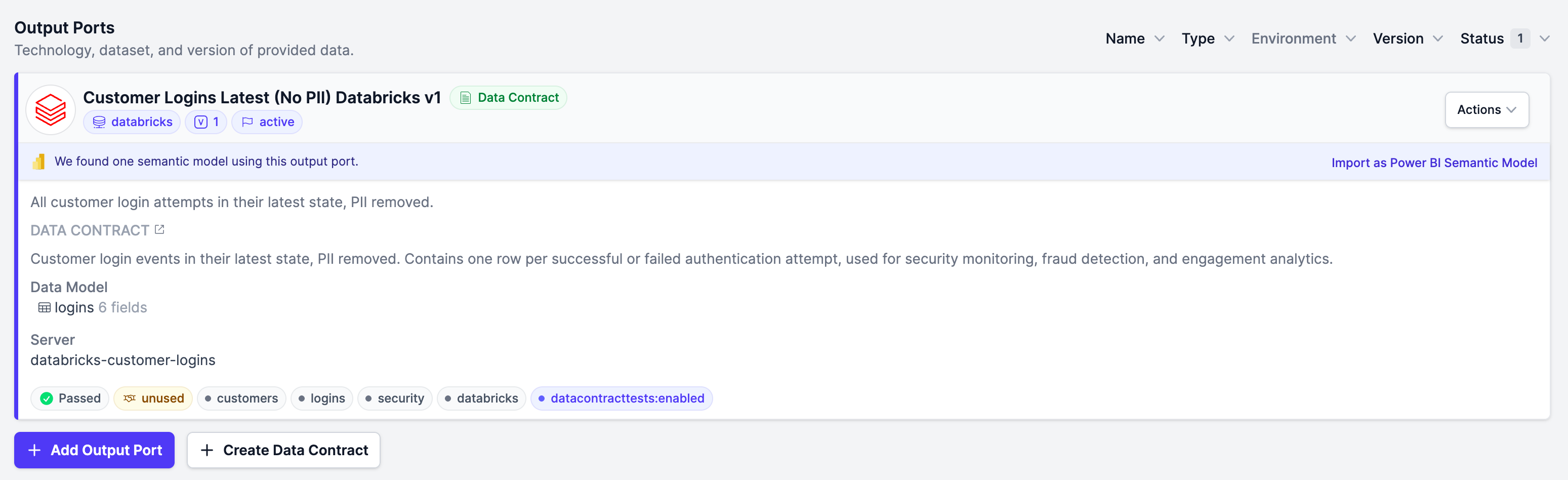1568x480 pixels.
Task: Click the logins tag
Action: pos(322,398)
